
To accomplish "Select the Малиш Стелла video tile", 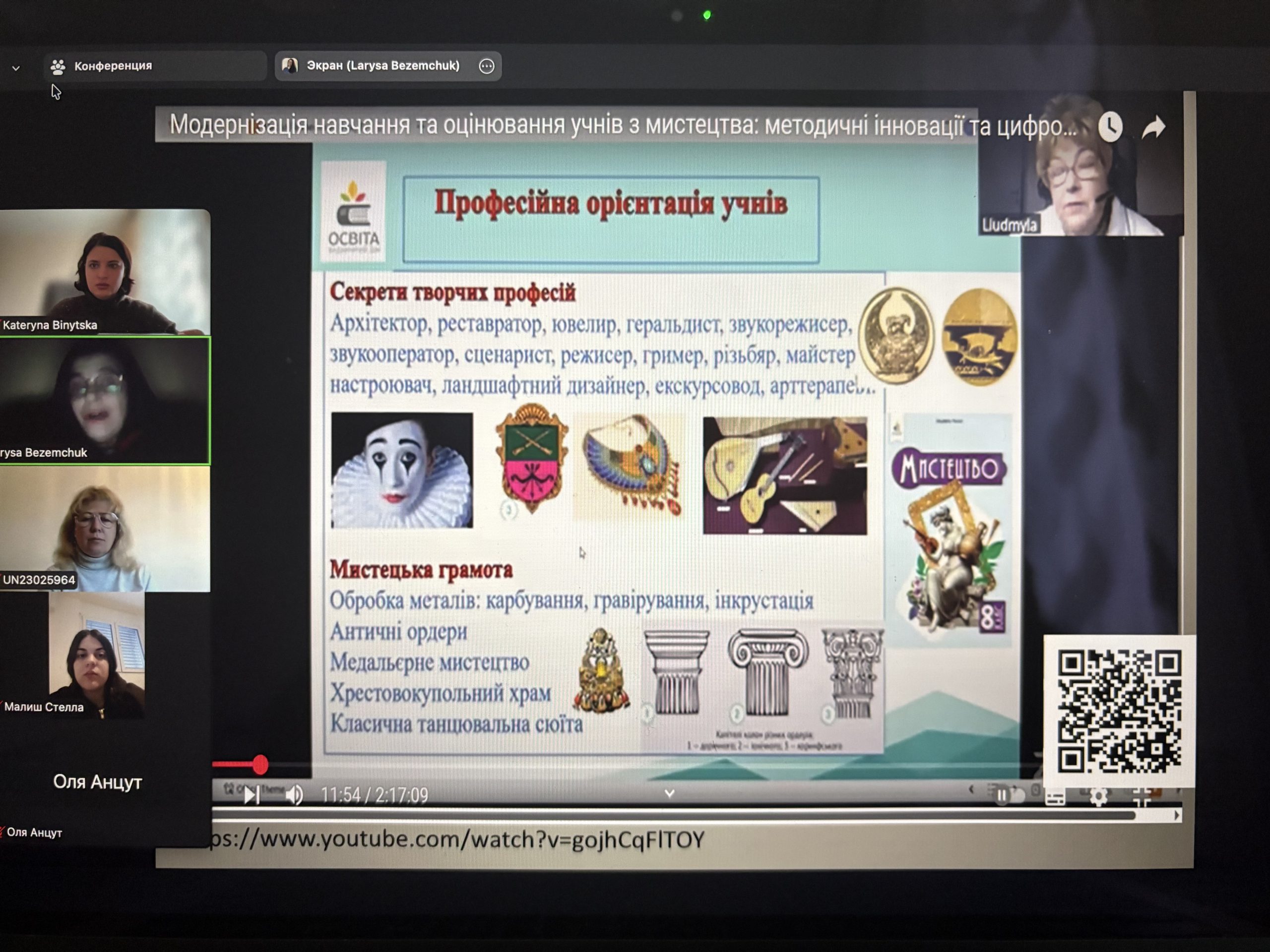I will [x=96, y=656].
